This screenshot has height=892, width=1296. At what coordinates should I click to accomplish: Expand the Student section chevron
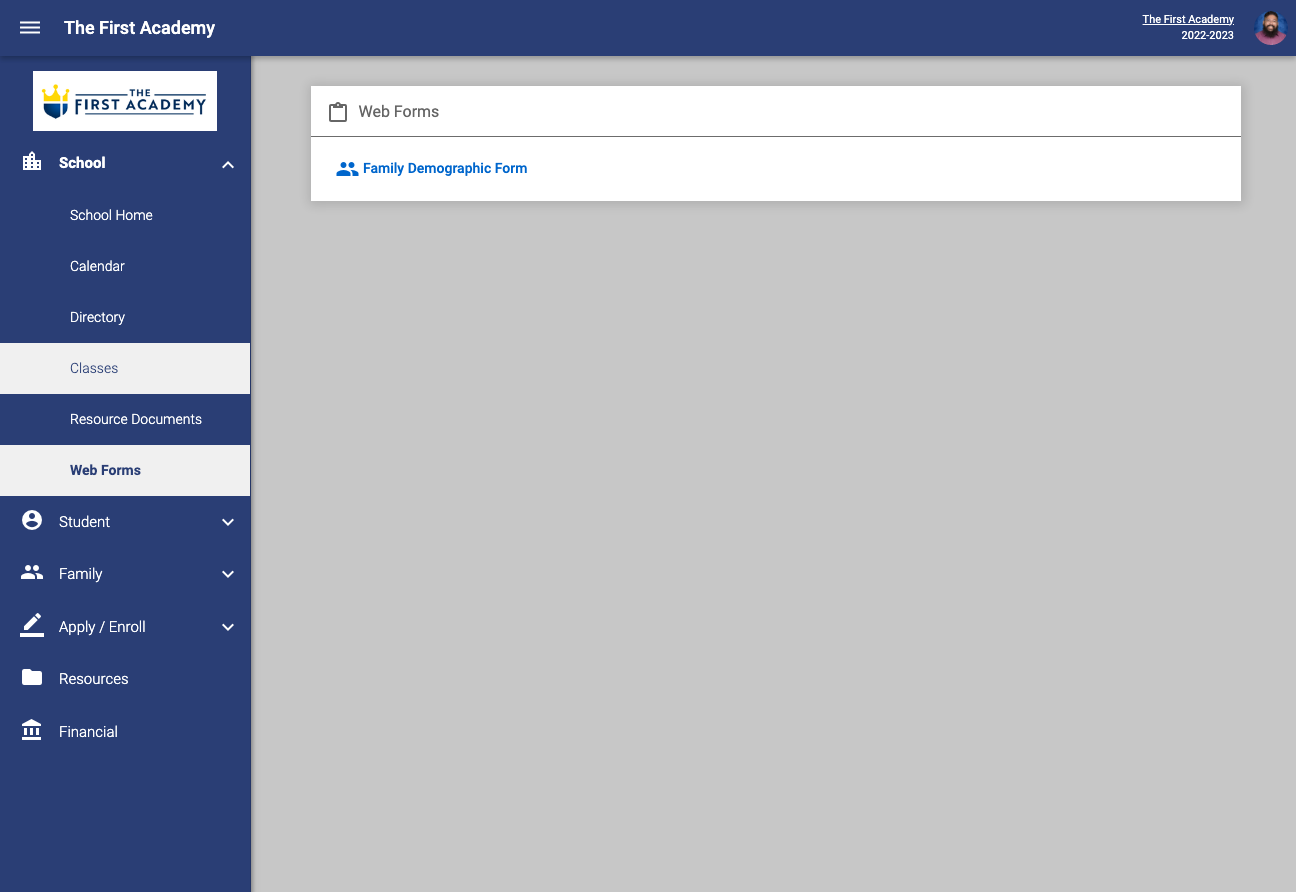click(x=228, y=522)
